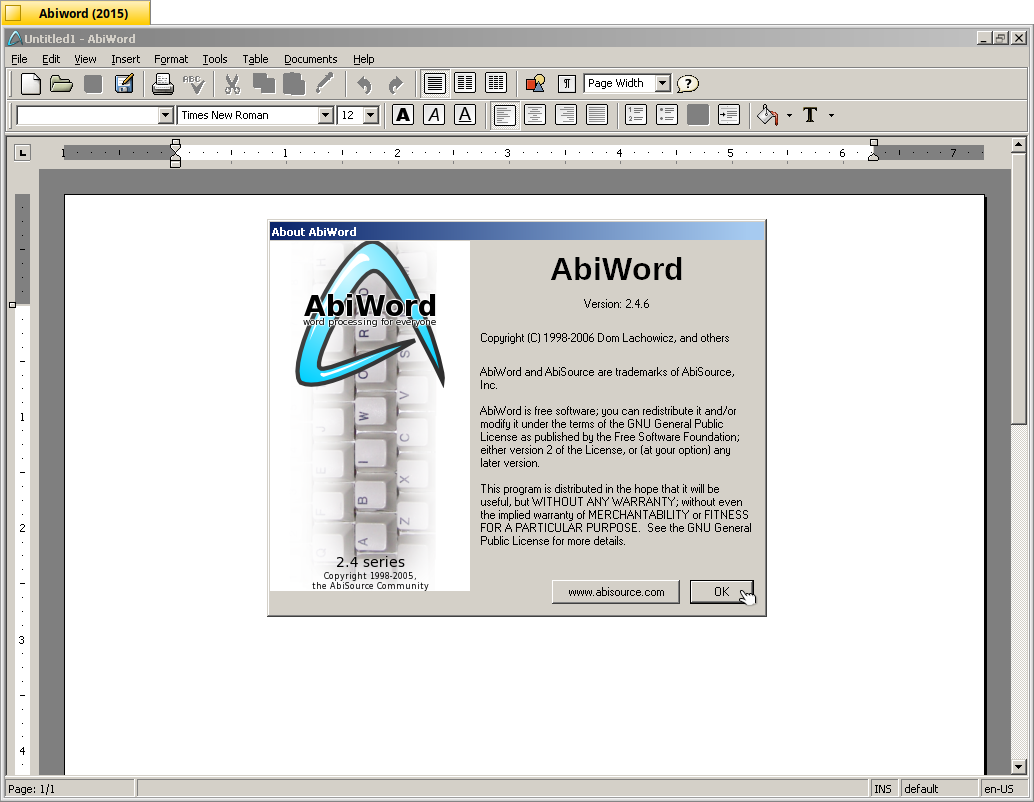Viewport: 1034px width, 802px height.
Task: Open the Insert menu
Action: [x=125, y=59]
